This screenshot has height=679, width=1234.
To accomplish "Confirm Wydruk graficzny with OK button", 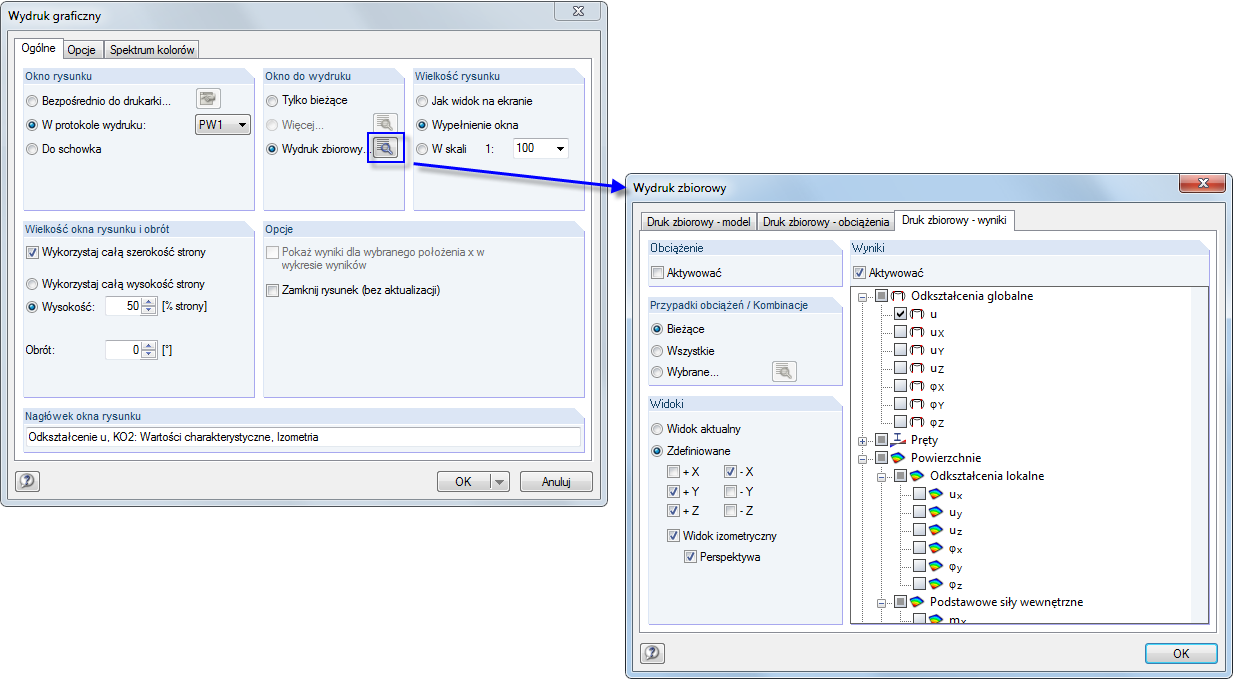I will [463, 481].
